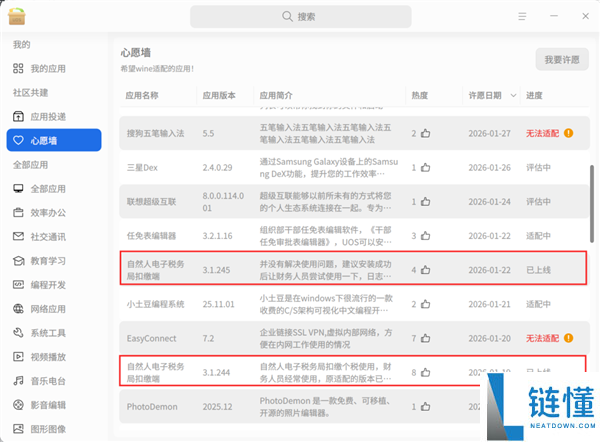
Task: Click 适配中 status for 任免表编辑器
Action: click(x=538, y=236)
